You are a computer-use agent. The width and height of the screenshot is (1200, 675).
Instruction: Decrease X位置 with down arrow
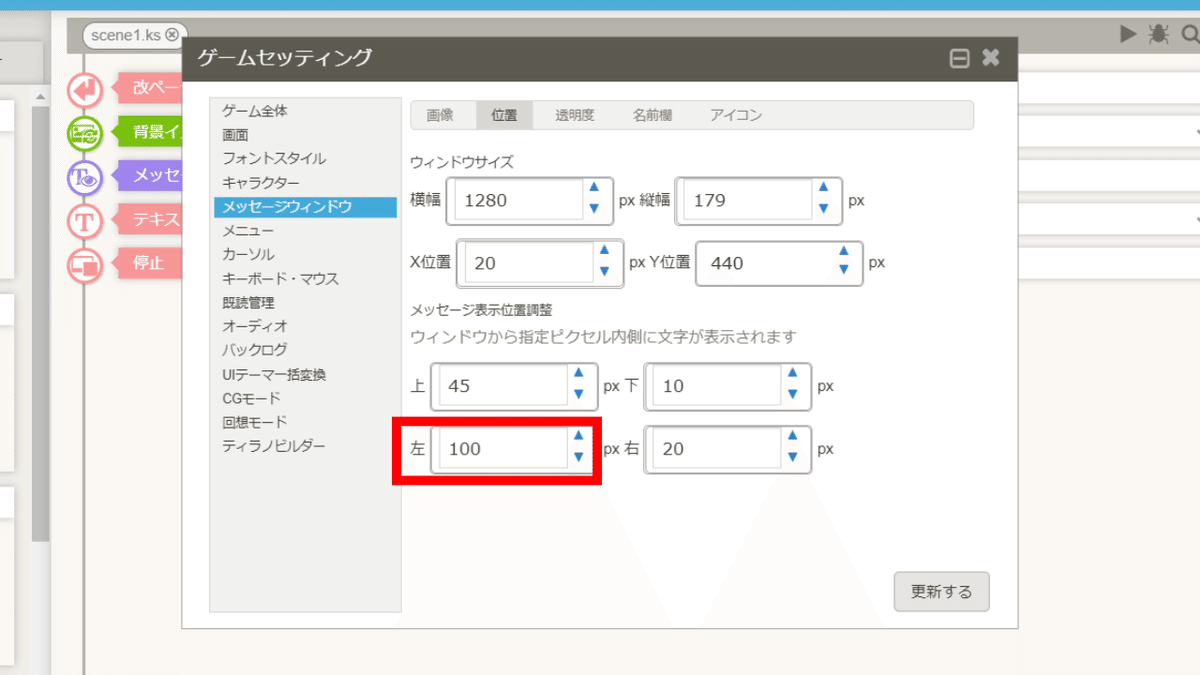click(x=604, y=272)
